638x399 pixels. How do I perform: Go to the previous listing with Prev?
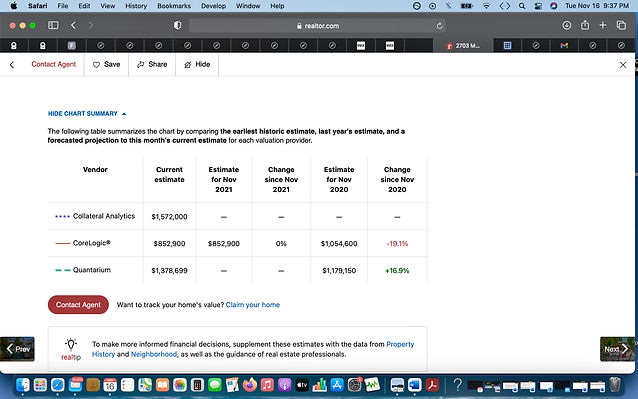(x=17, y=349)
